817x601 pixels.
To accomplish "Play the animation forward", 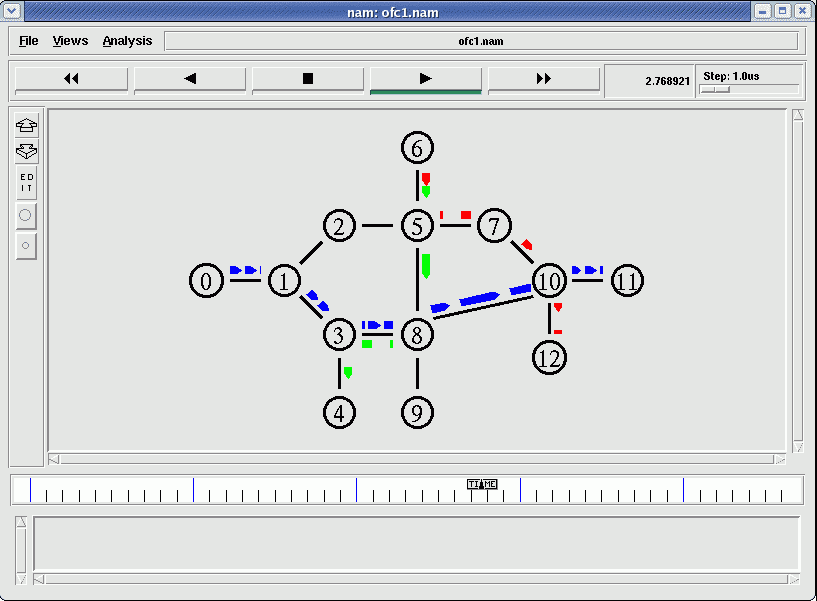I will [426, 79].
